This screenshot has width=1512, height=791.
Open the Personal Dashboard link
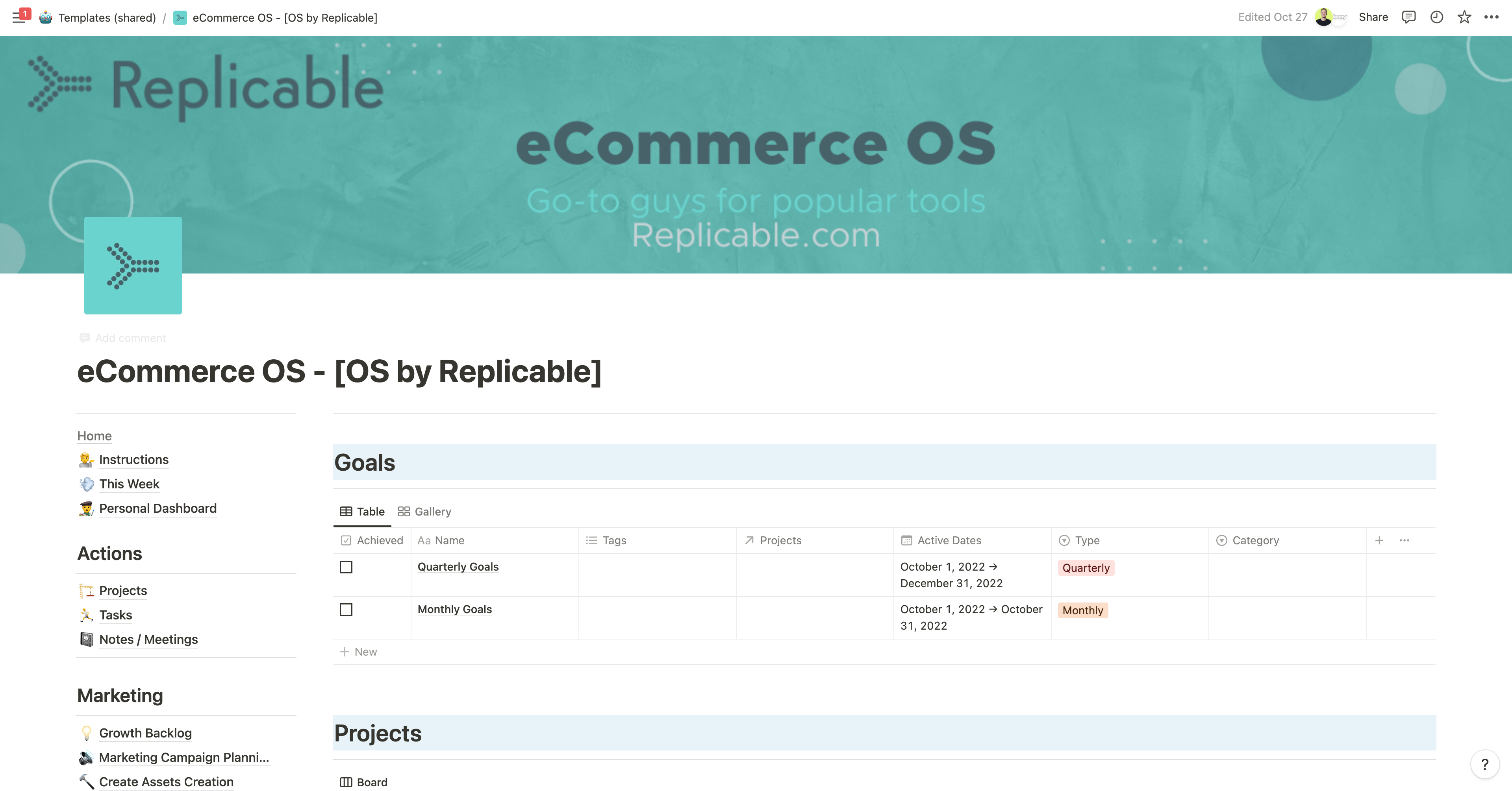[x=158, y=508]
